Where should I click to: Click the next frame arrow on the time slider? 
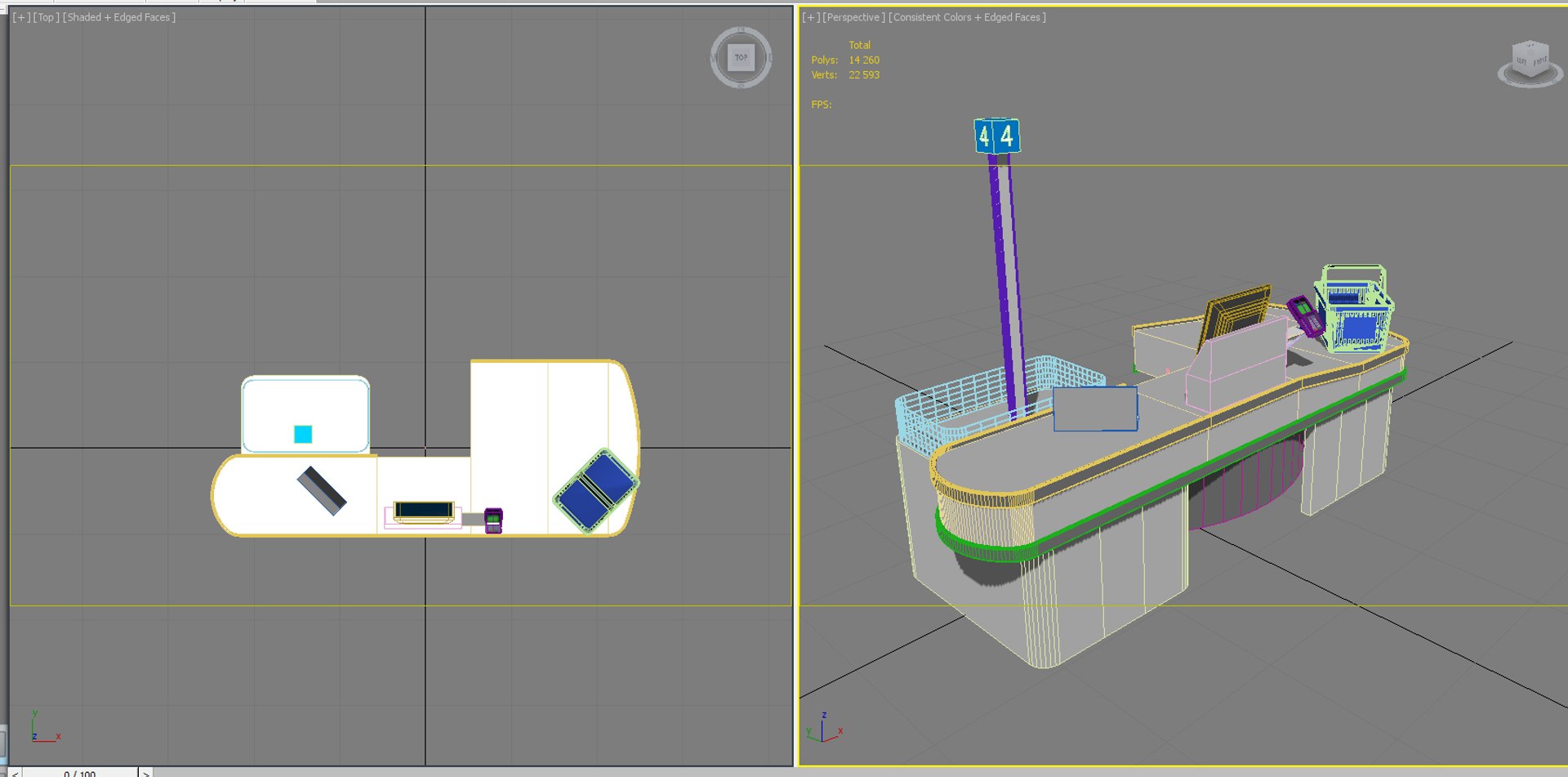145,773
